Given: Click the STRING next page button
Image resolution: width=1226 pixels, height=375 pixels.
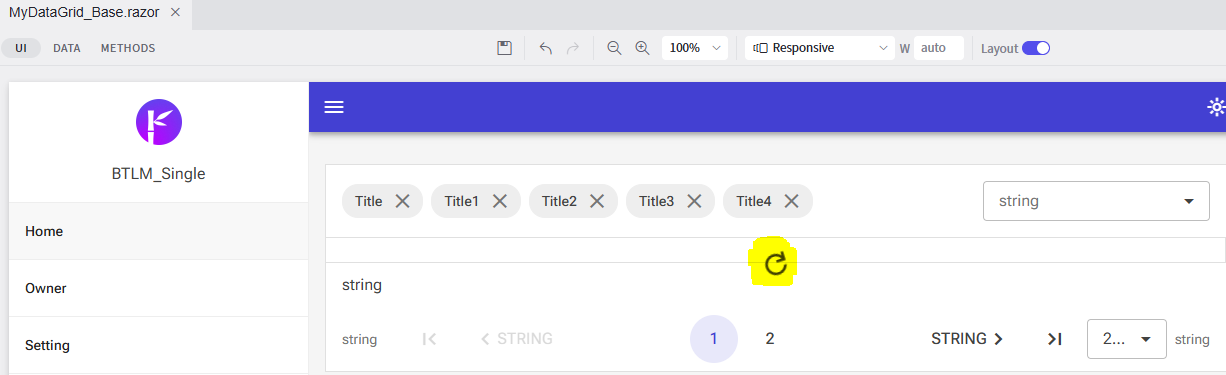Looking at the screenshot, I should click(967, 339).
